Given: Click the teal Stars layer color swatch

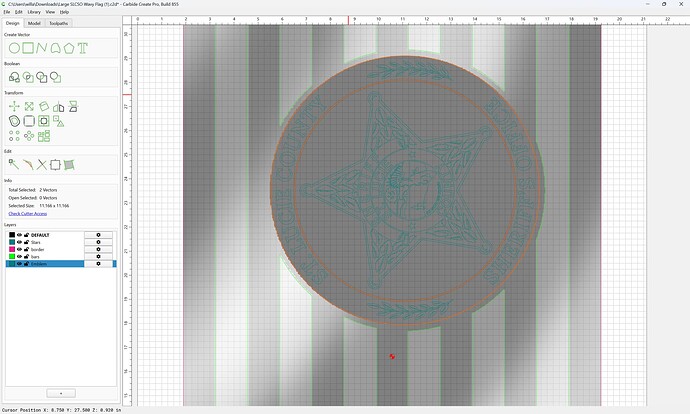Looking at the screenshot, I should pos(12,242).
